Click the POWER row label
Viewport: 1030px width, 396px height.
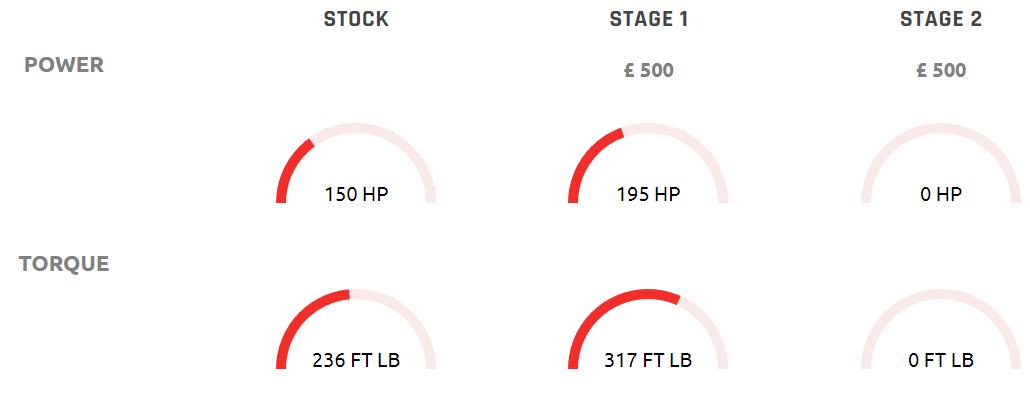[64, 65]
